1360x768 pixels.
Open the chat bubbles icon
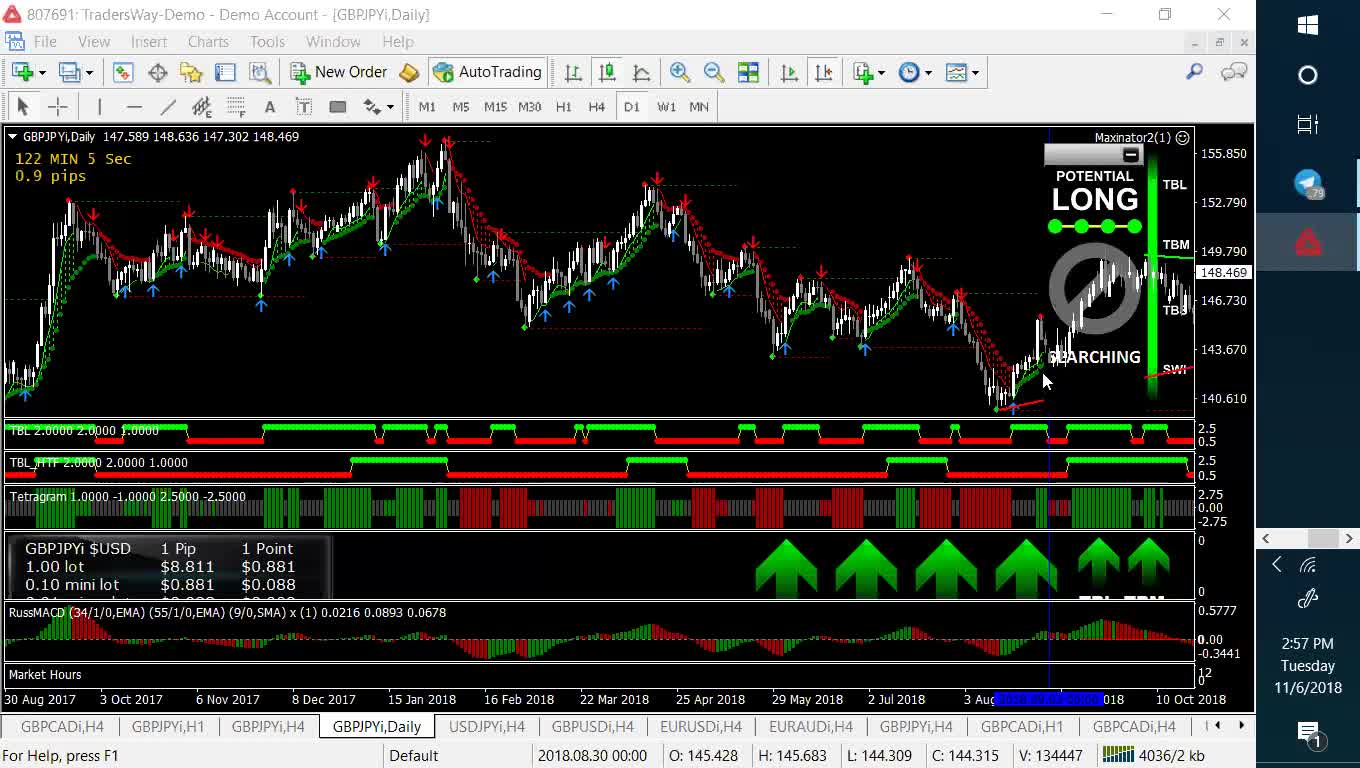pyautogui.click(x=1234, y=72)
